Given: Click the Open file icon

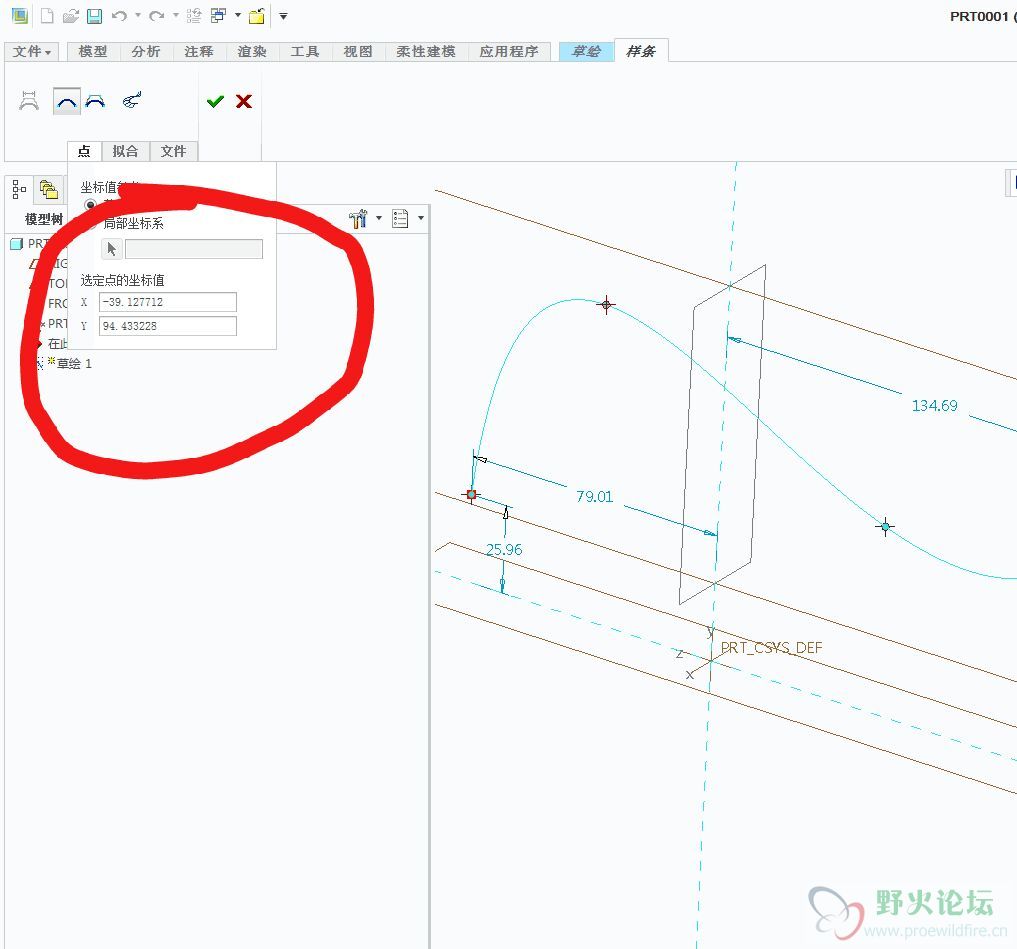Looking at the screenshot, I should 71,16.
